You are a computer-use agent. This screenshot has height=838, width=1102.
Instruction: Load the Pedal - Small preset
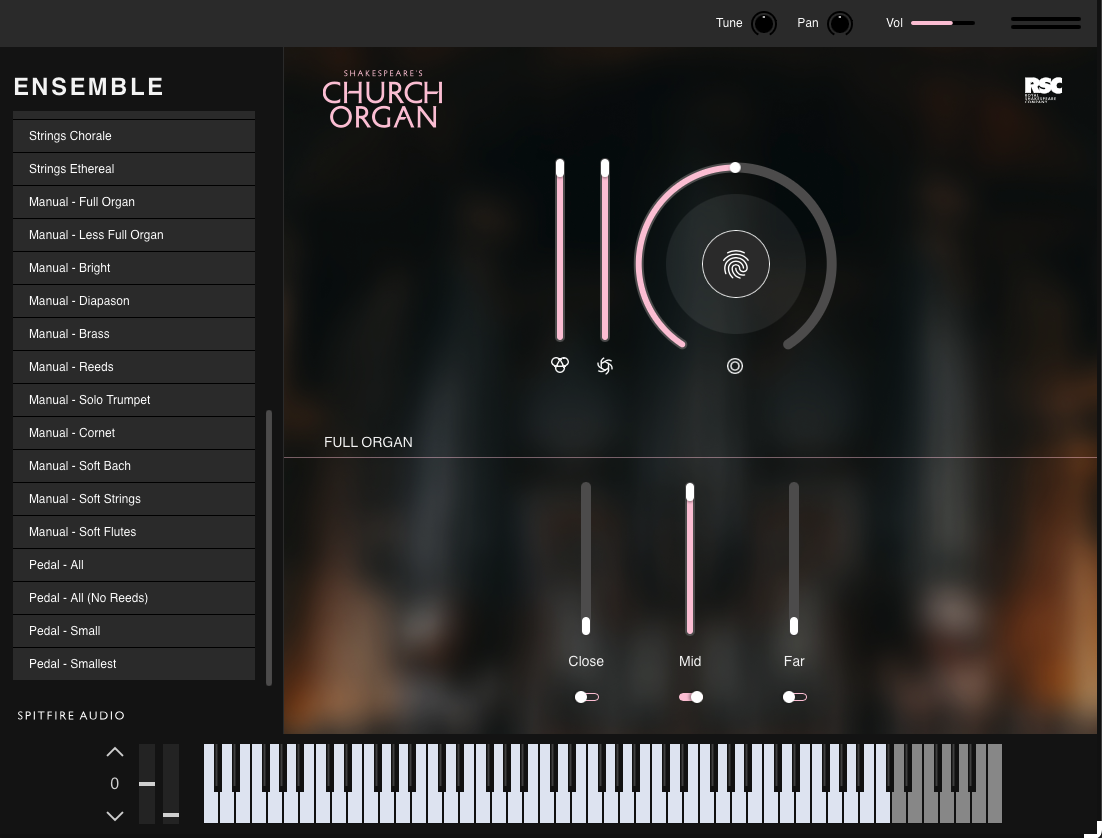click(x=134, y=631)
